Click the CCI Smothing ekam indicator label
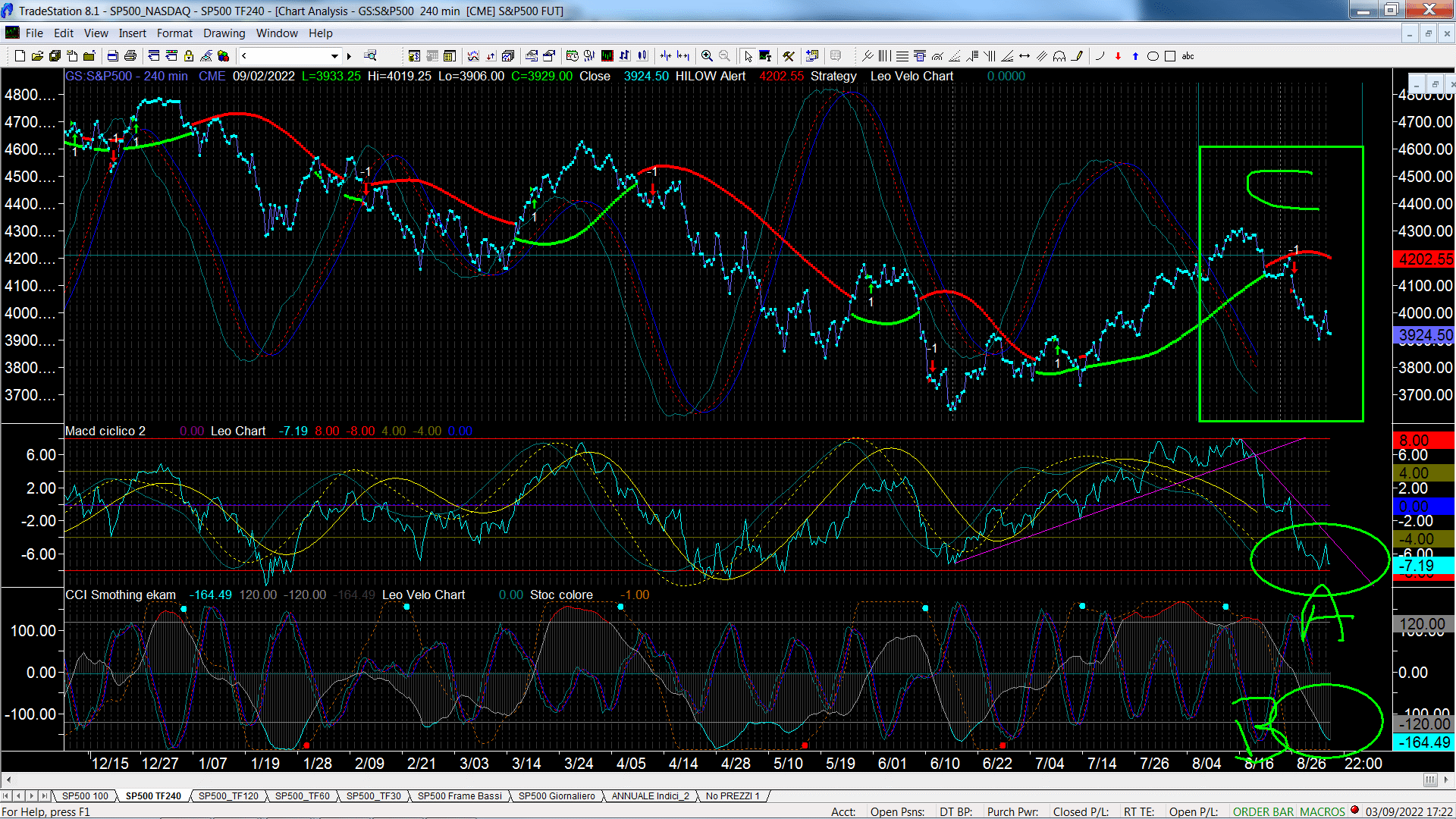Image resolution: width=1456 pixels, height=819 pixels. tap(121, 595)
